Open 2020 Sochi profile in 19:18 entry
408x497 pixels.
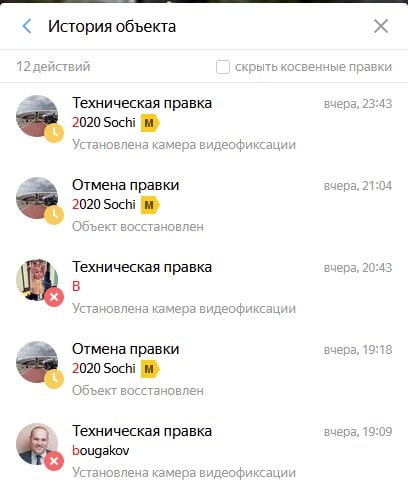coord(104,369)
